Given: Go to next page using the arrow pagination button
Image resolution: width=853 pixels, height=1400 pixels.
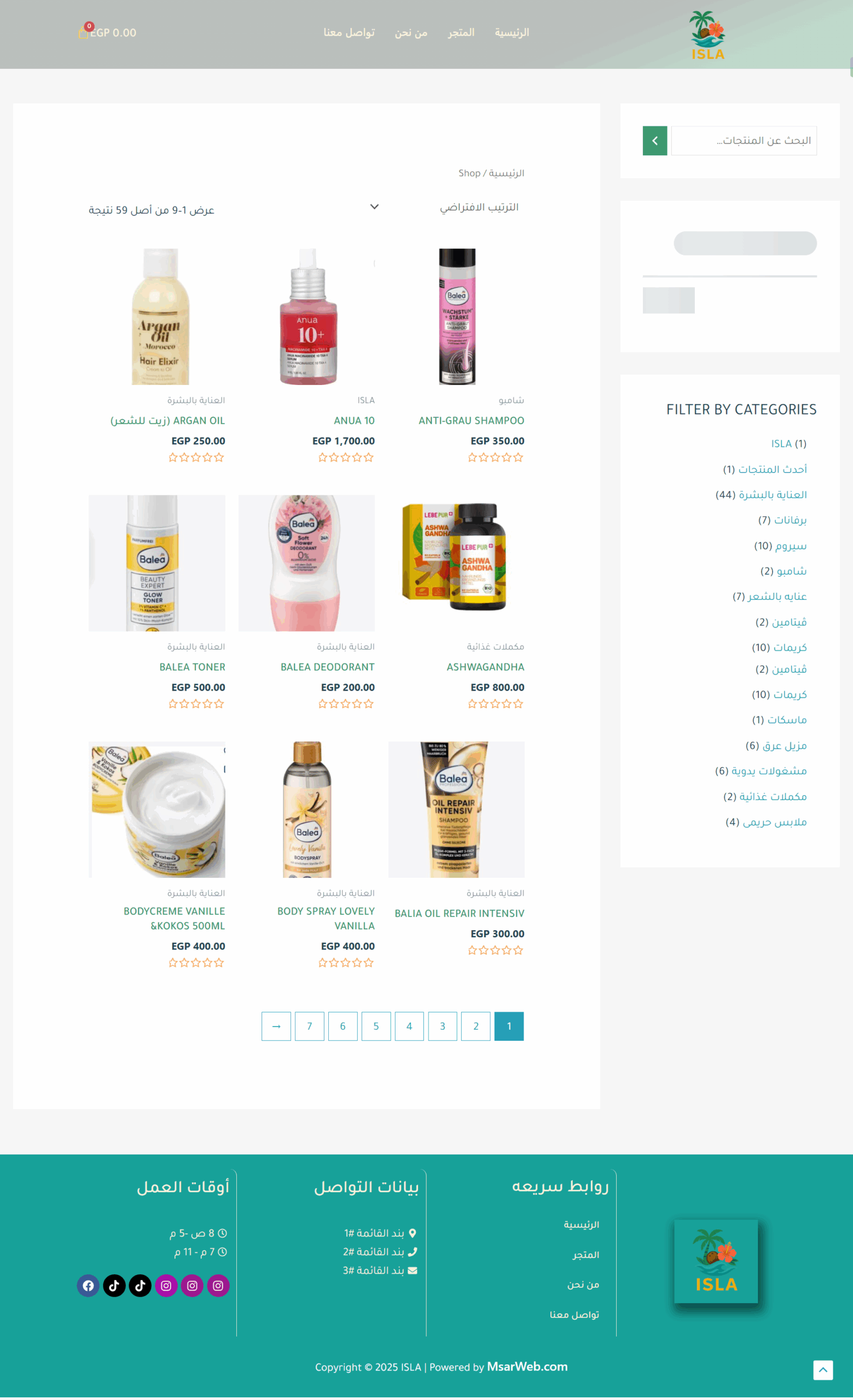Looking at the screenshot, I should 276,1026.
